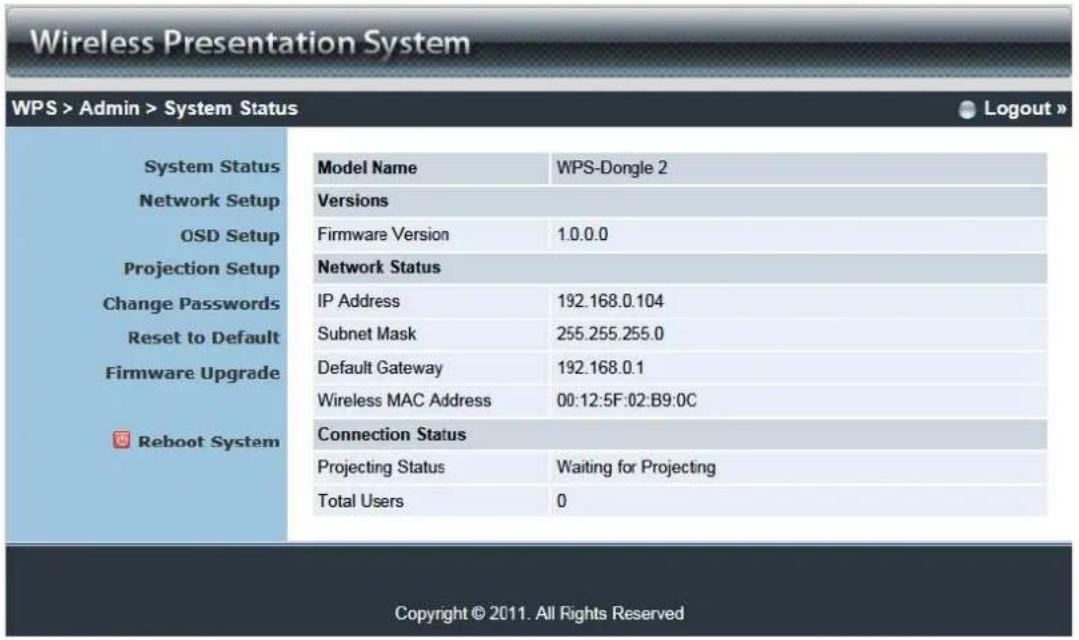This screenshot has width=1079, height=640.
Task: Click the Copyright 2011 footer text
Action: point(540,613)
